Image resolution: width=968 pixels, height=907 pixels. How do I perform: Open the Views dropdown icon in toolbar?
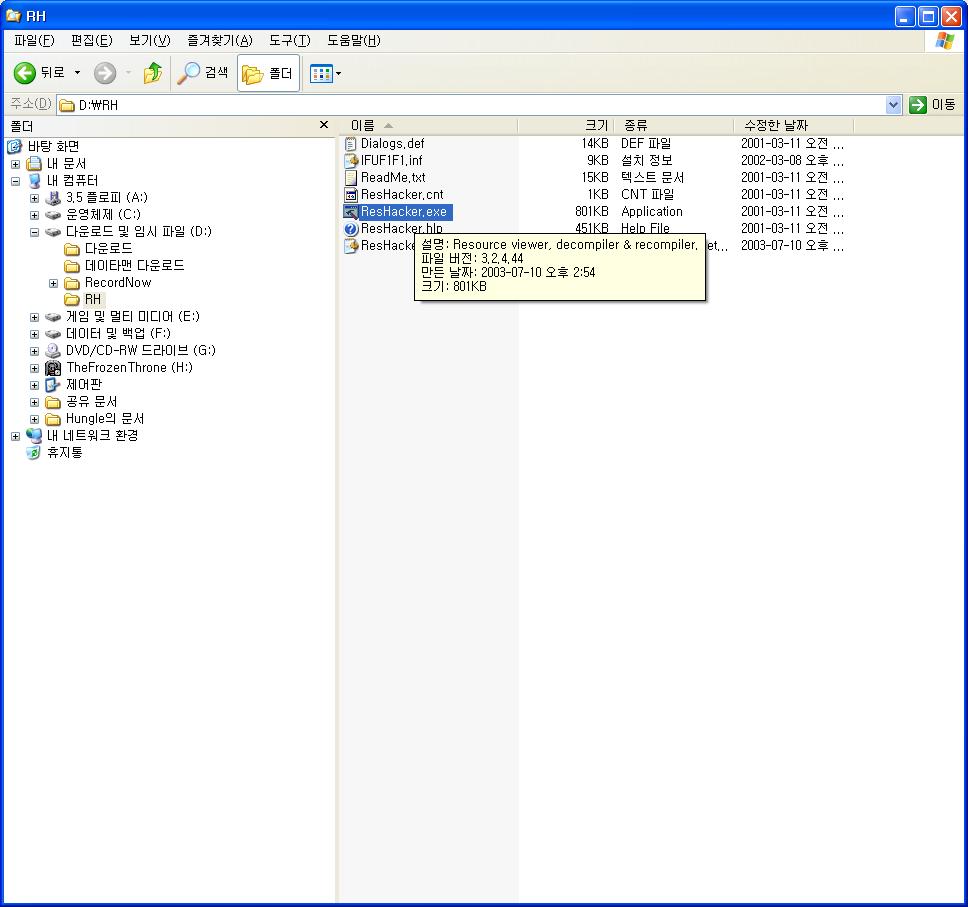pyautogui.click(x=326, y=73)
